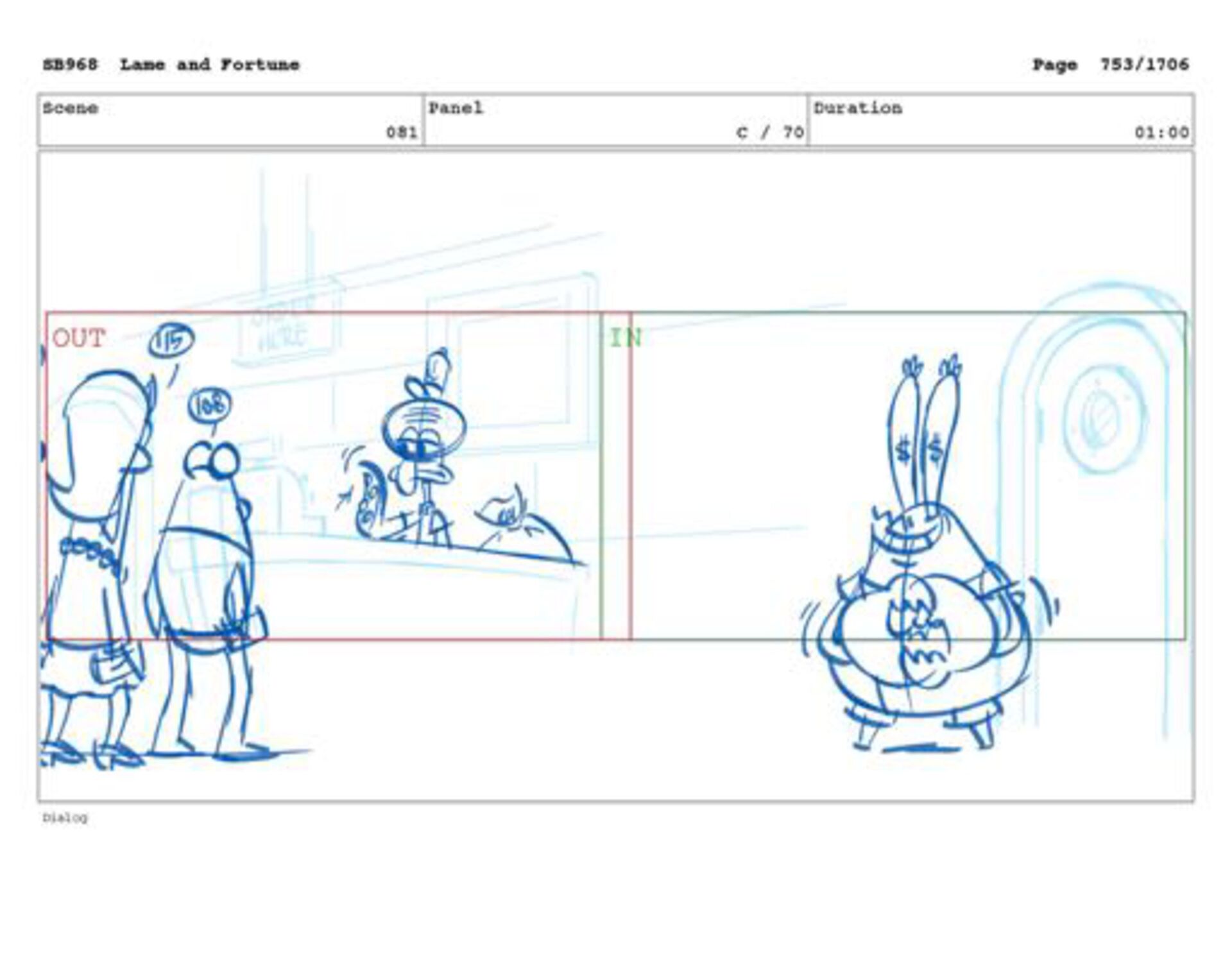Click the 'Page 753/1706' page number text
This screenshot has width=1232, height=954.
click(x=1111, y=65)
